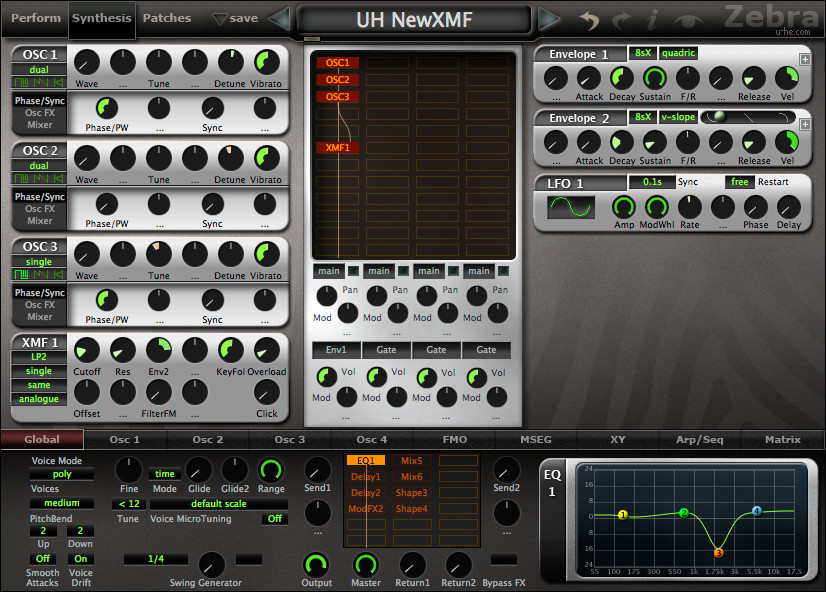Toggle Smooth Attacks Off switch

pos(42,559)
